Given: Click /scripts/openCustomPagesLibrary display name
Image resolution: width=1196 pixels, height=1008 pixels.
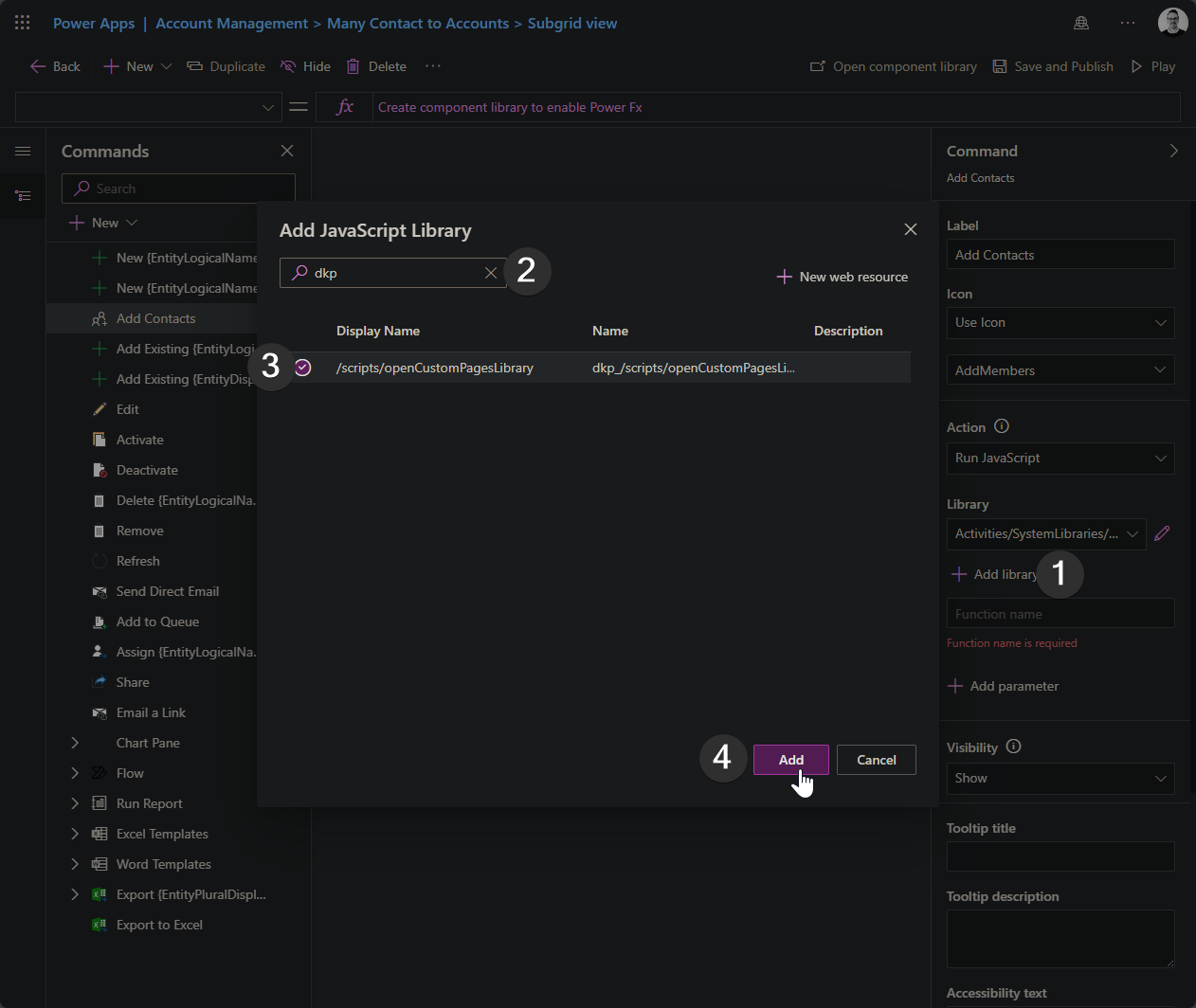Looking at the screenshot, I should (435, 368).
